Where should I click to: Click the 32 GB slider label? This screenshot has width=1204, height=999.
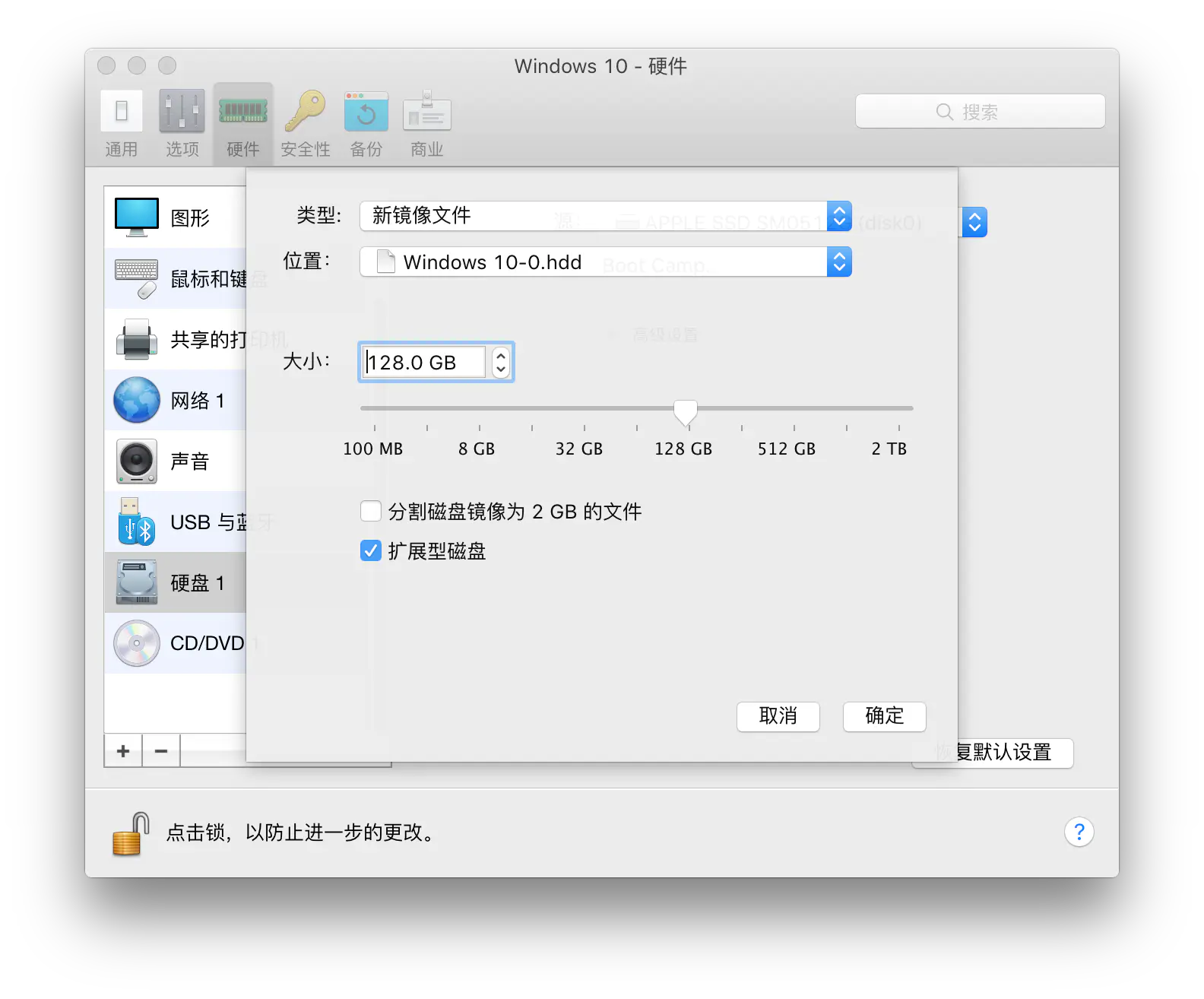click(579, 449)
